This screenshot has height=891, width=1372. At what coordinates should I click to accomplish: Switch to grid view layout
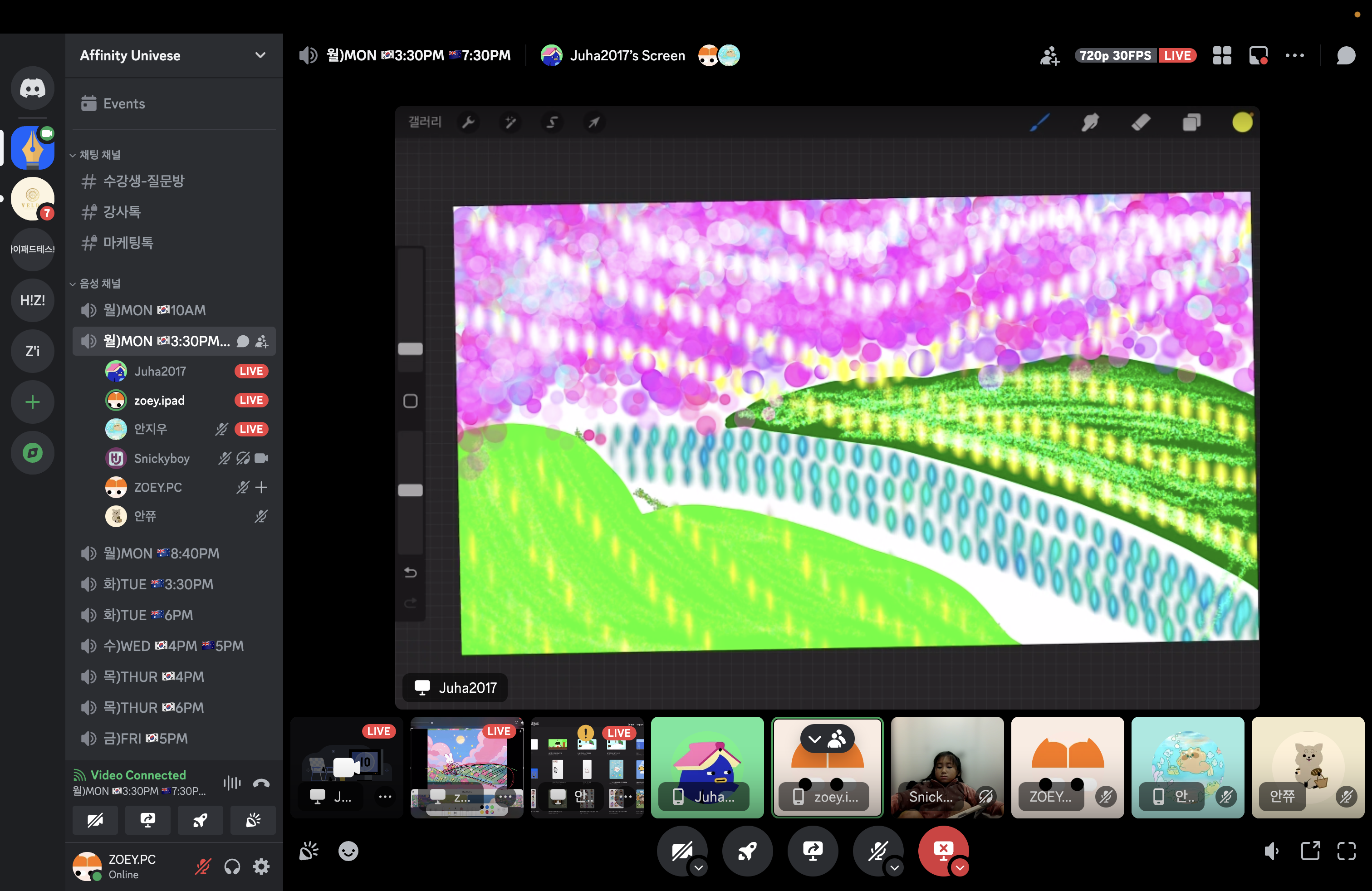tap(1221, 56)
